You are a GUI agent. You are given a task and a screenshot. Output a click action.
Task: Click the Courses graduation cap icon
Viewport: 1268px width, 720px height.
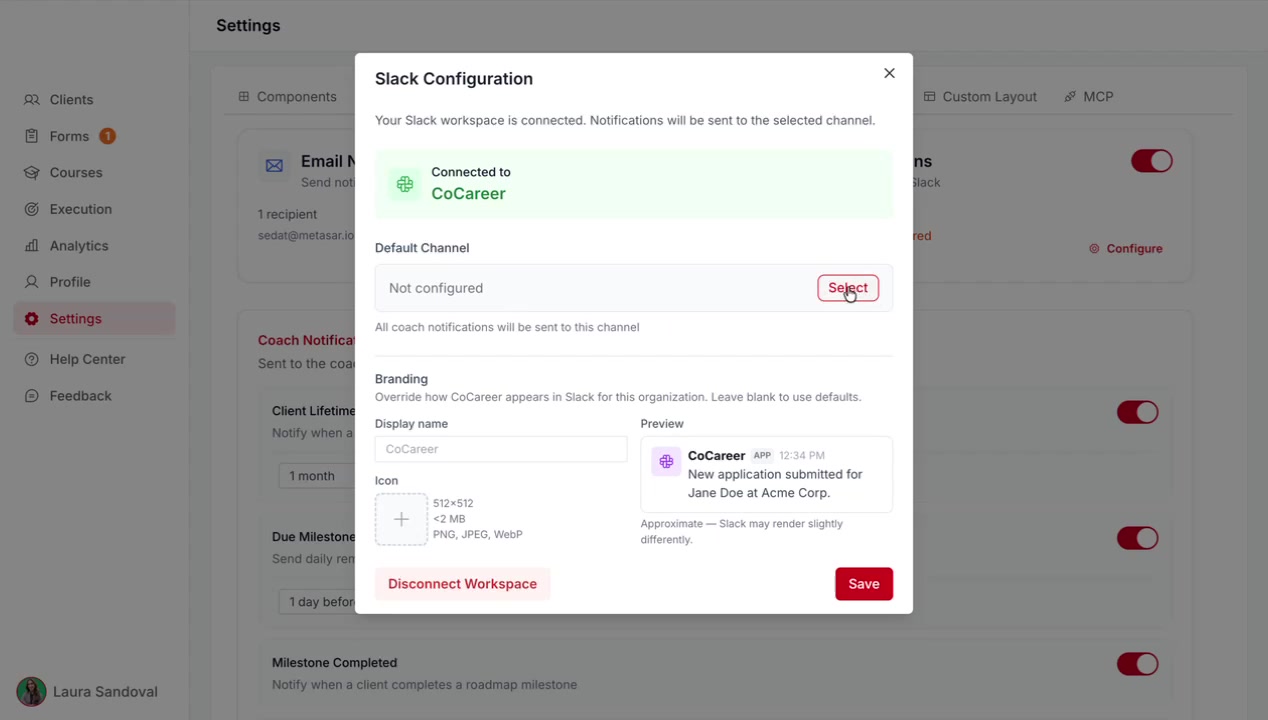pos(32,173)
